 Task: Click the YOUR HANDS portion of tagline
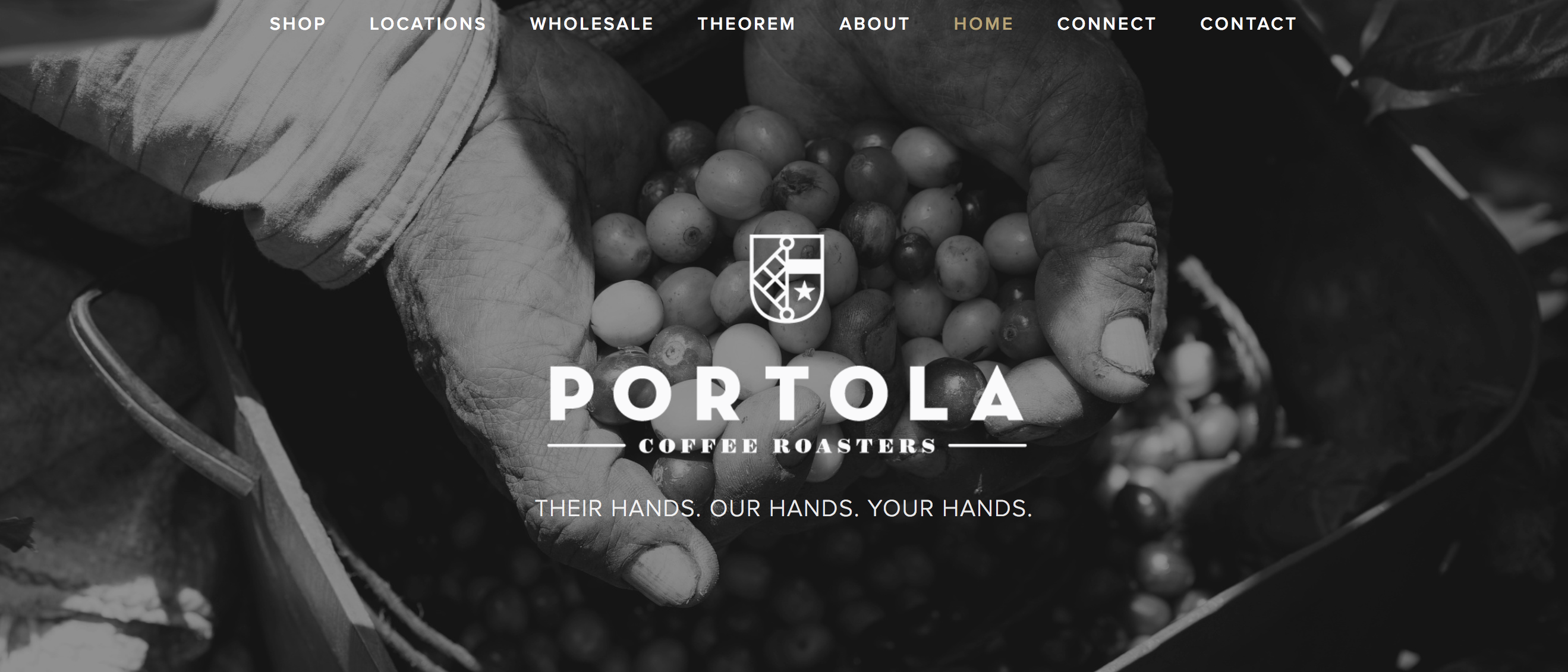point(950,508)
